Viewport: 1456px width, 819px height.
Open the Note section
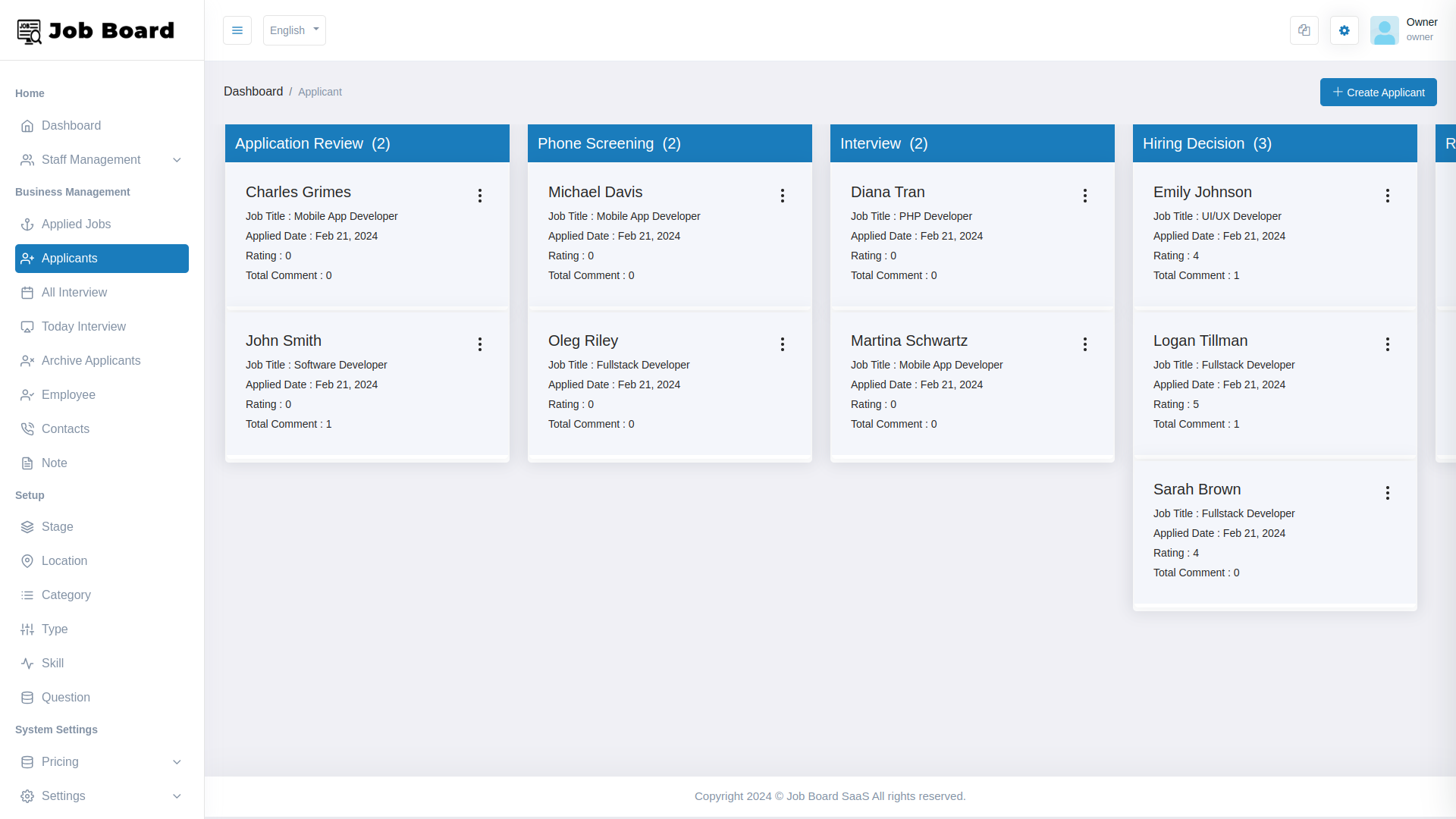pyautogui.click(x=54, y=463)
